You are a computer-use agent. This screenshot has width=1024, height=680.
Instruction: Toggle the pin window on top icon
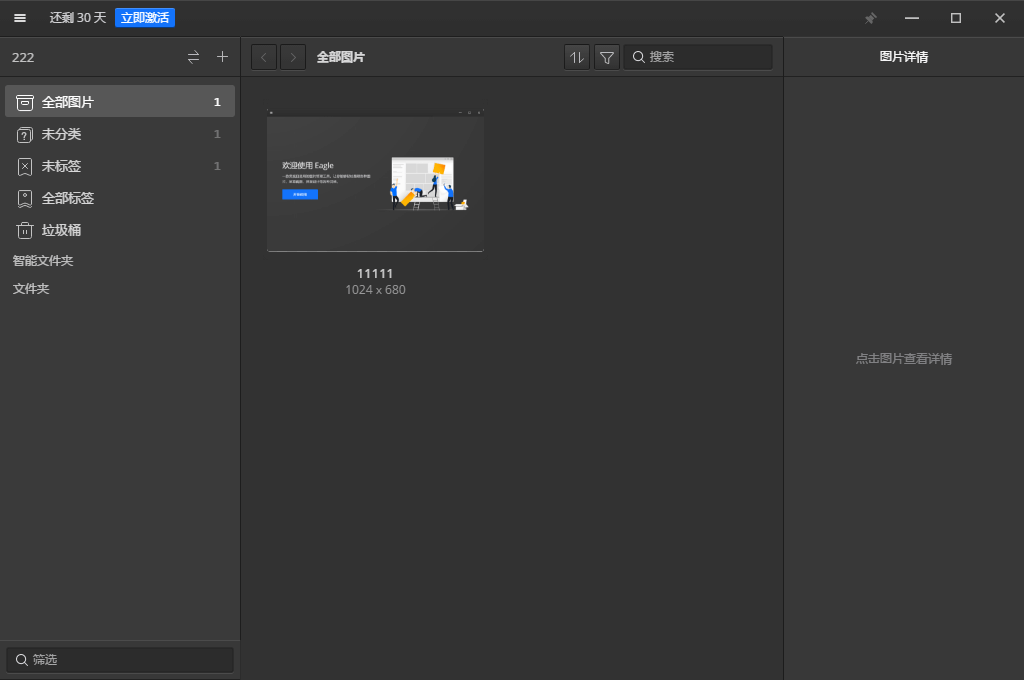pyautogui.click(x=870, y=18)
